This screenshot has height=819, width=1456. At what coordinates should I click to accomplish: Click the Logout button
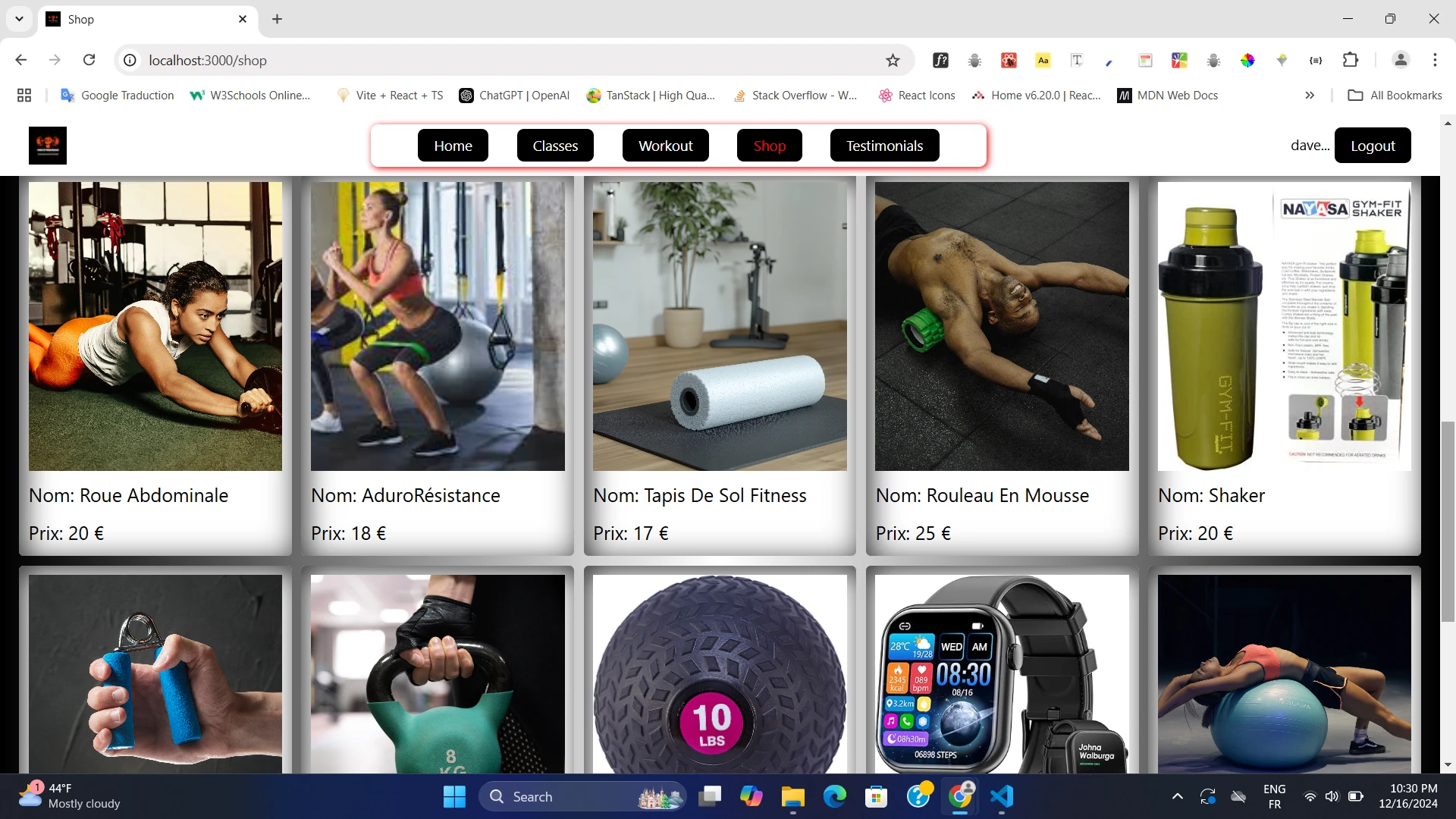point(1373,146)
